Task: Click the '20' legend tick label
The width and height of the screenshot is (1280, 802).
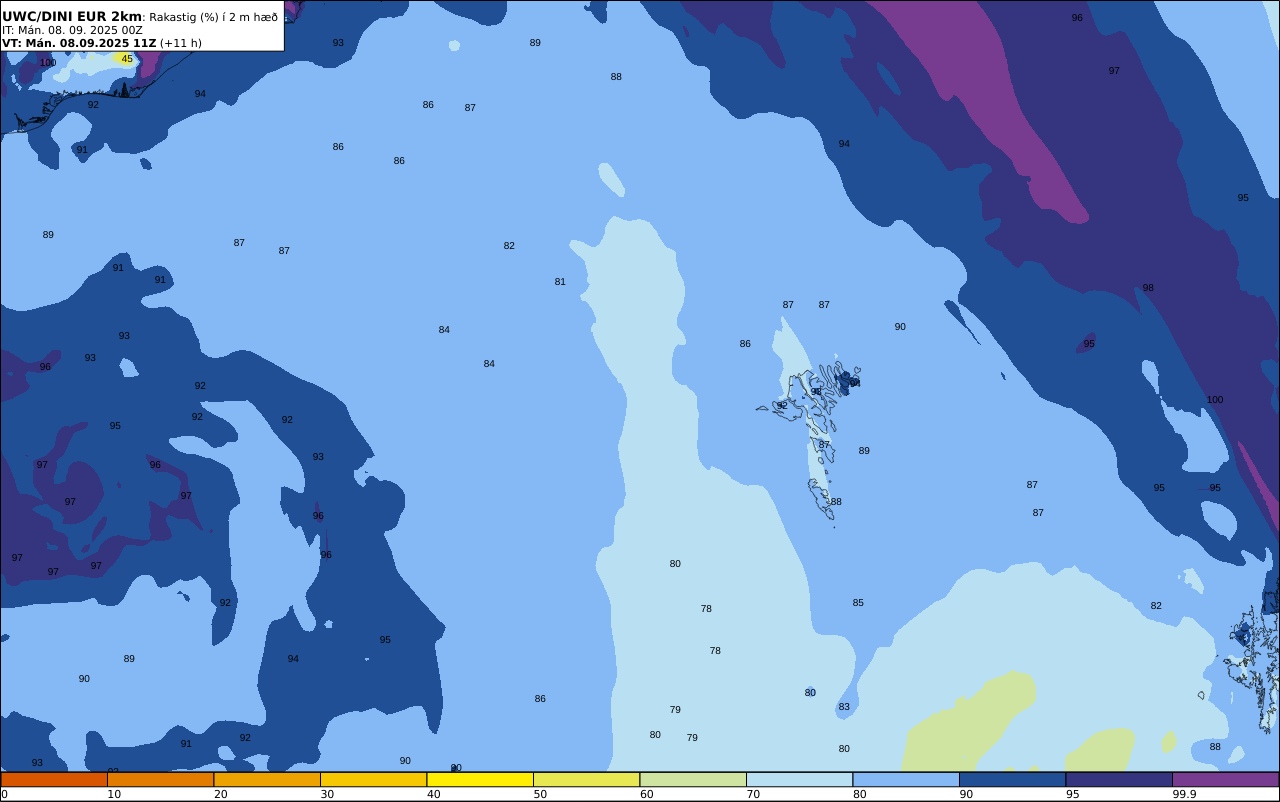Action: pyautogui.click(x=221, y=794)
